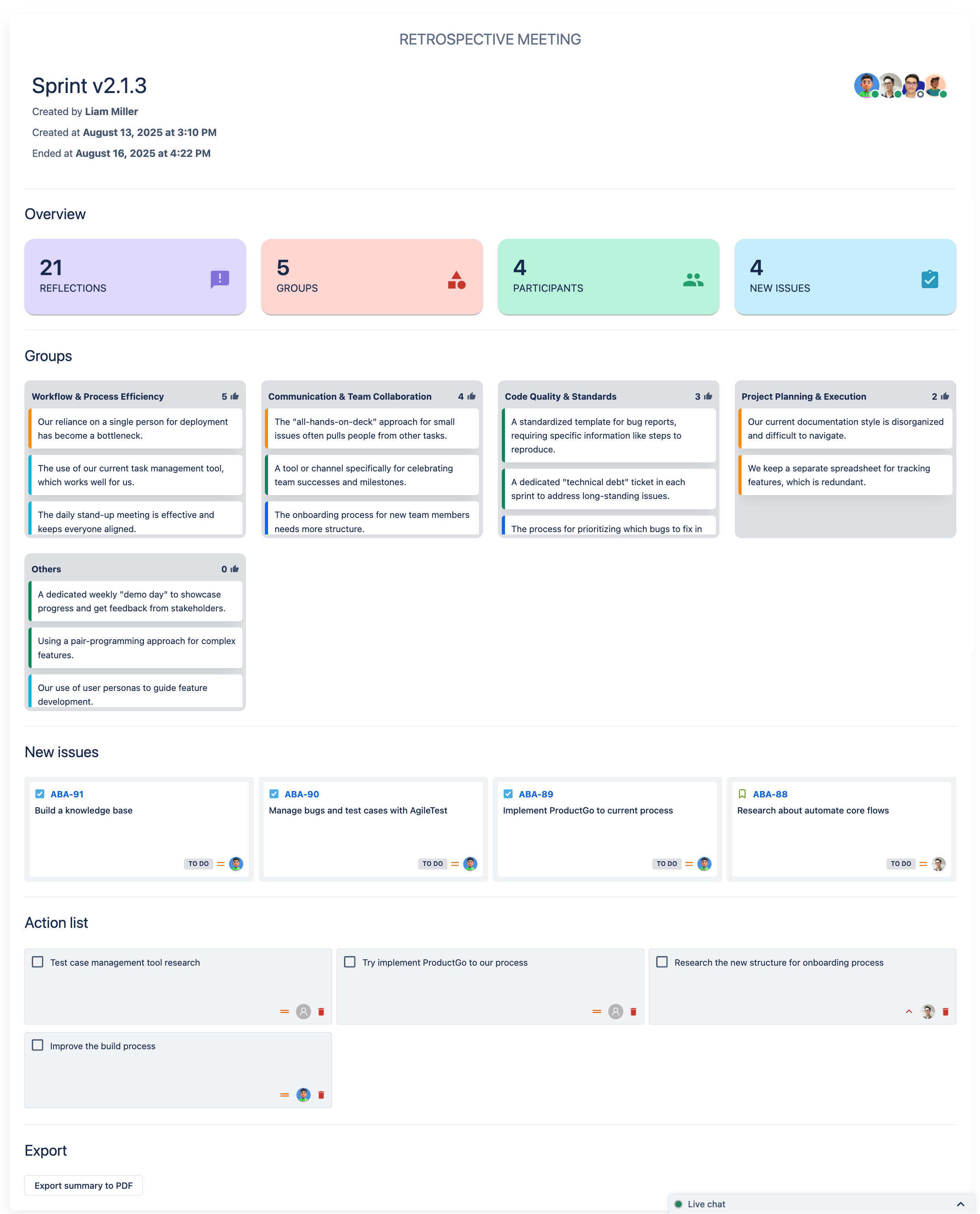Open the ABA-91 issue link
The width and height of the screenshot is (980, 1214).
pyautogui.click(x=67, y=794)
